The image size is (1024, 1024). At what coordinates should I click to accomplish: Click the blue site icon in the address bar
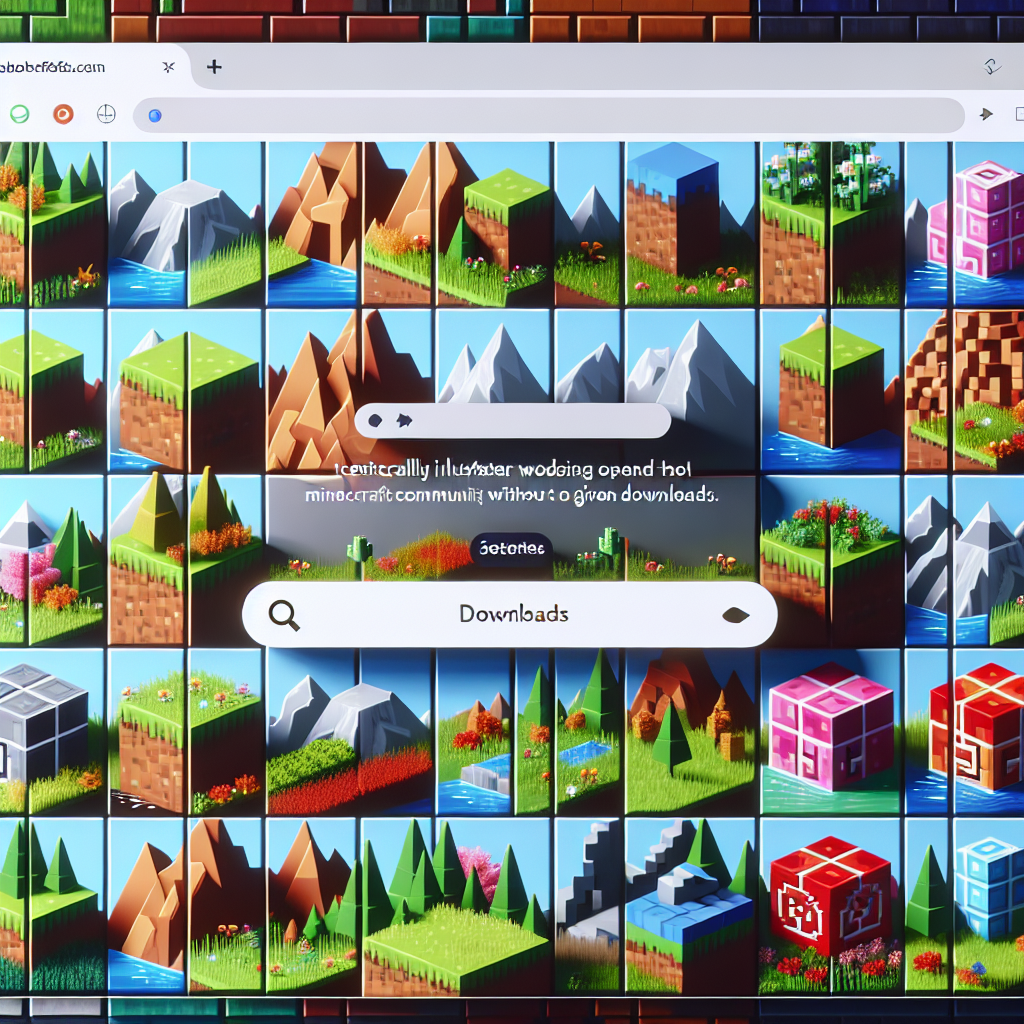click(153, 114)
